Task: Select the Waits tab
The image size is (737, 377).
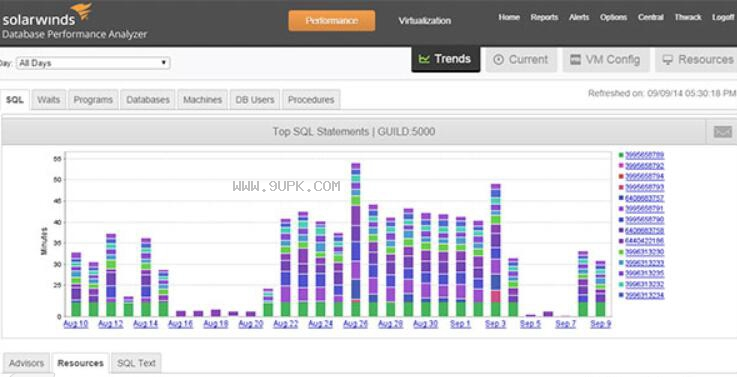Action: [49, 100]
